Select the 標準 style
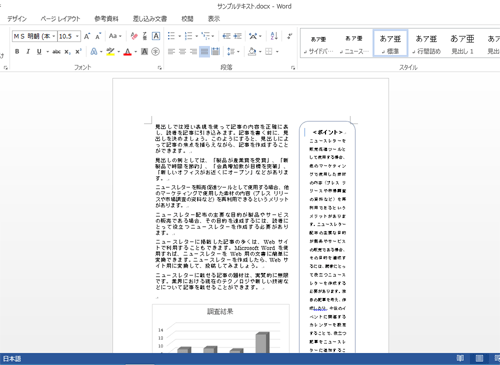Screen dimensions: 500x365 tap(390, 44)
